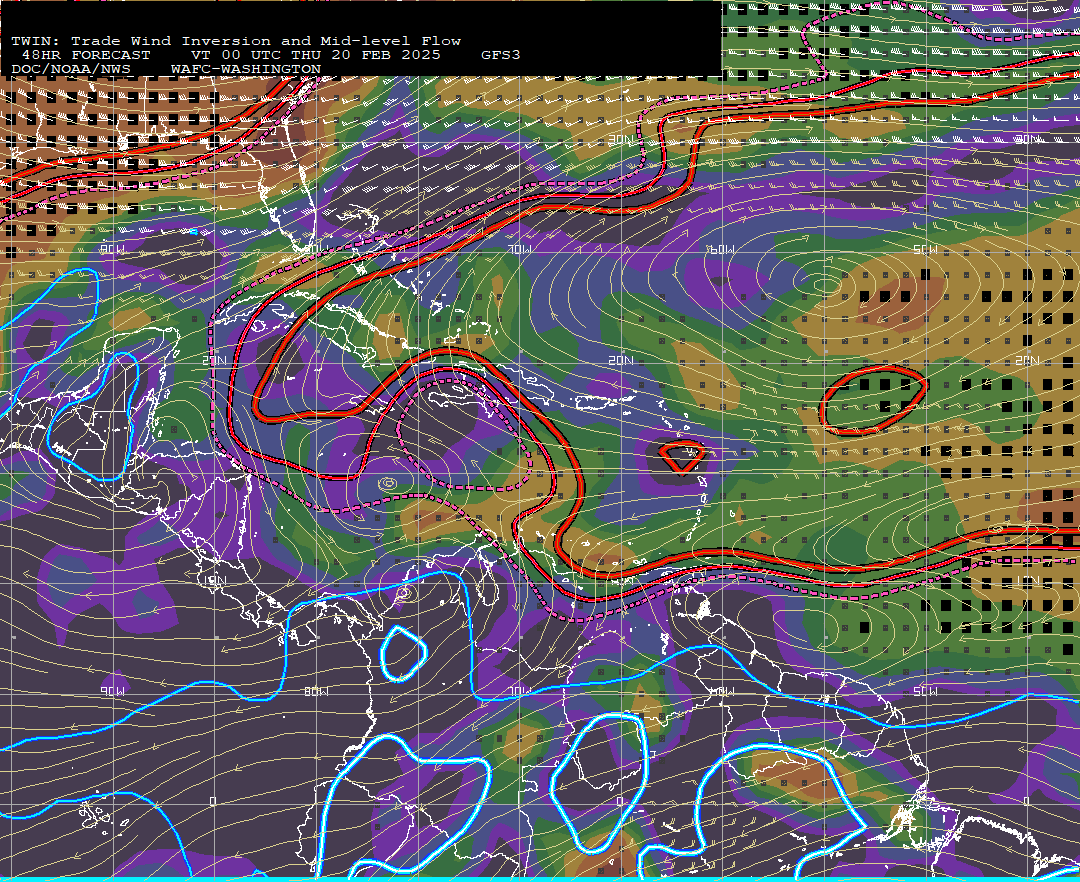Screen dimensions: 1080x882
Task: Click the small red triangular contour near the Lesser Antilles
Action: point(681,457)
